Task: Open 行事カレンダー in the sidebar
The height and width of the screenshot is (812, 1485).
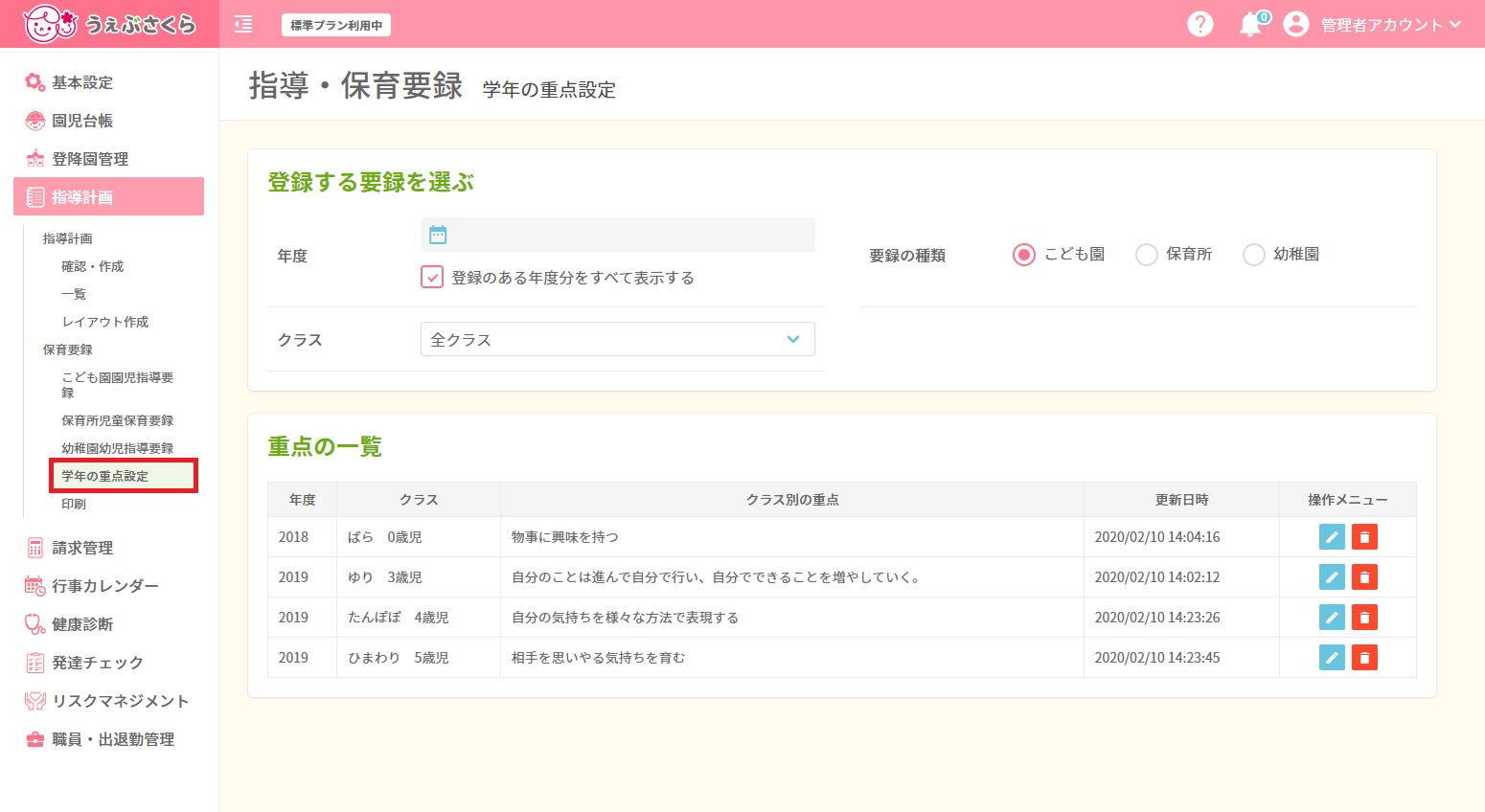Action: [x=105, y=586]
